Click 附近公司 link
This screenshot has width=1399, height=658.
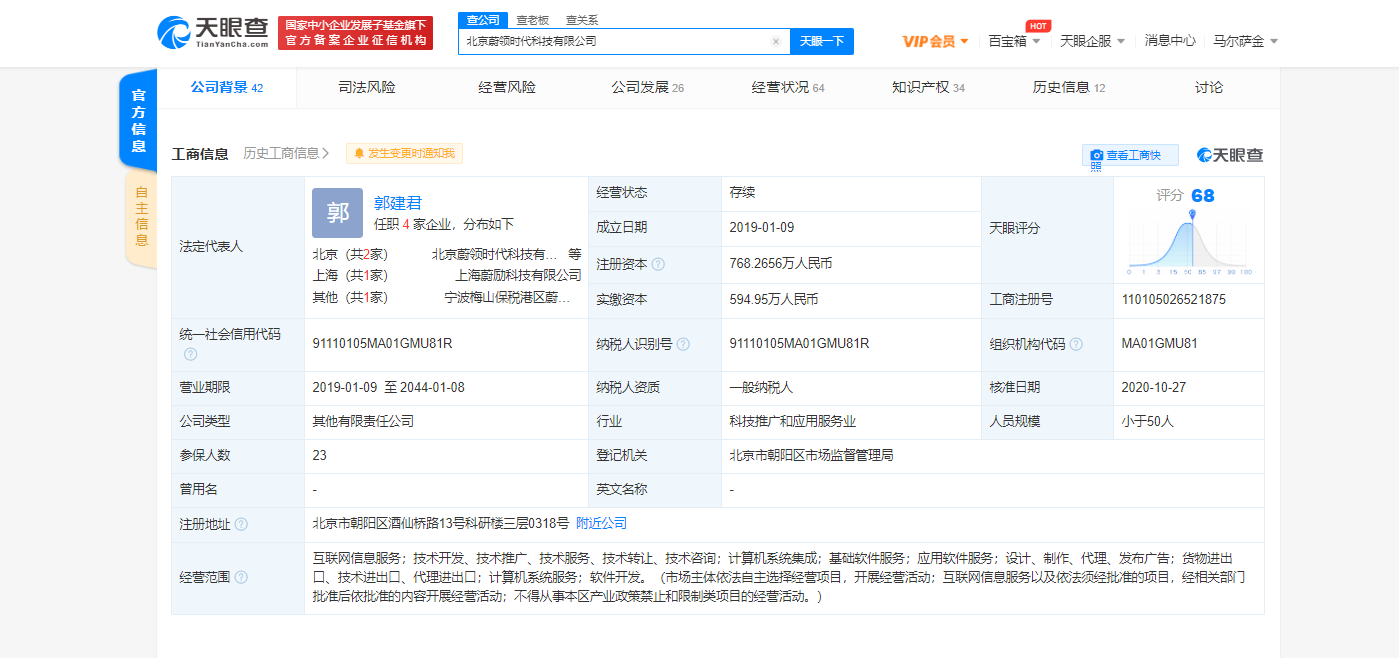point(602,523)
